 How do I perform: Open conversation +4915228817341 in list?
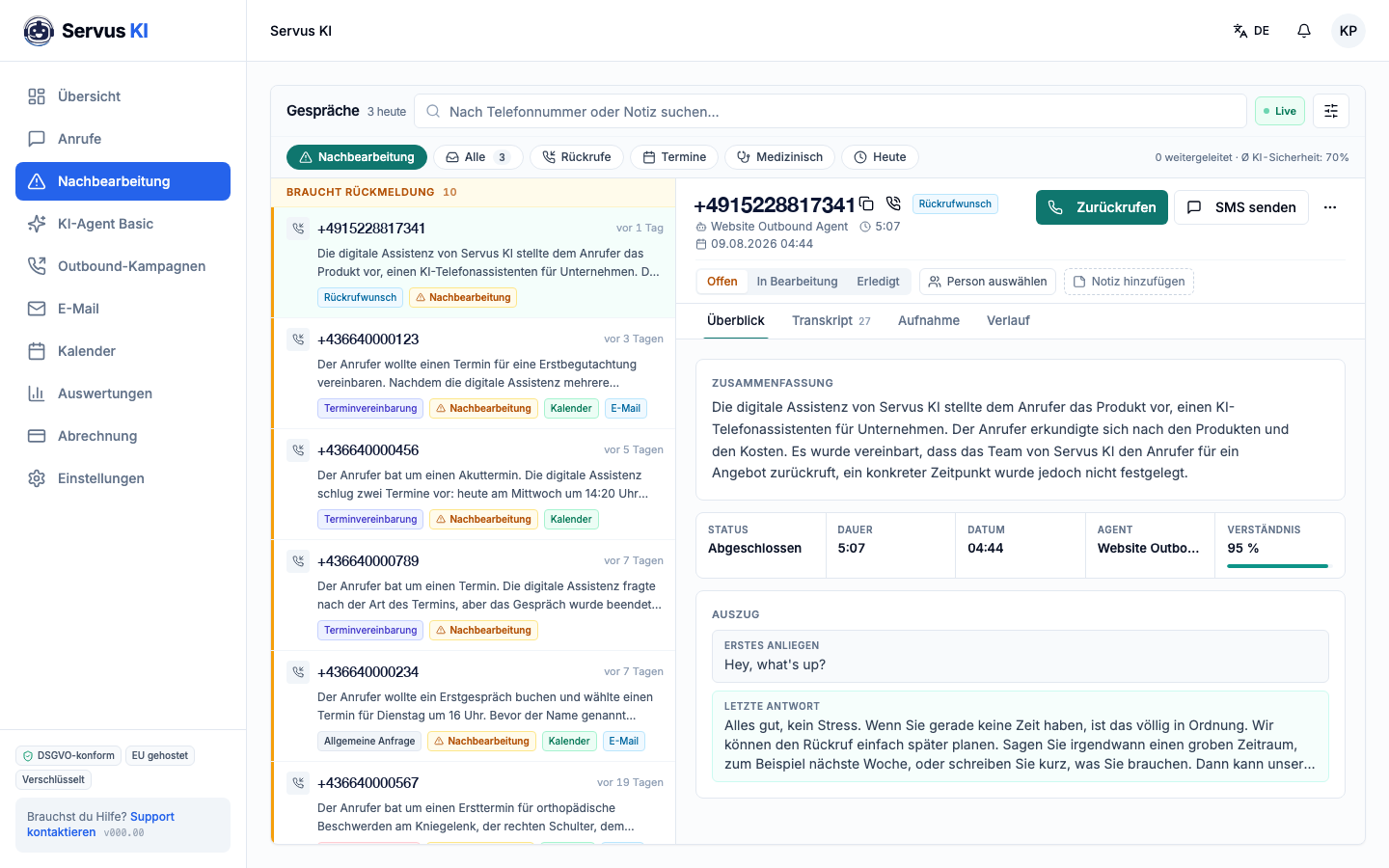[x=475, y=262]
